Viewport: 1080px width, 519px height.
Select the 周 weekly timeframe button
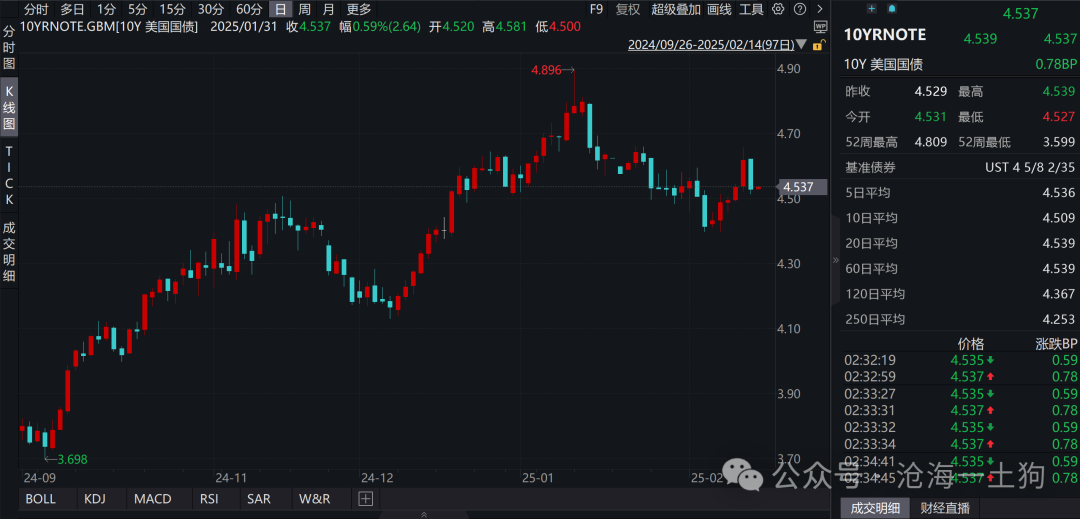(x=305, y=9)
